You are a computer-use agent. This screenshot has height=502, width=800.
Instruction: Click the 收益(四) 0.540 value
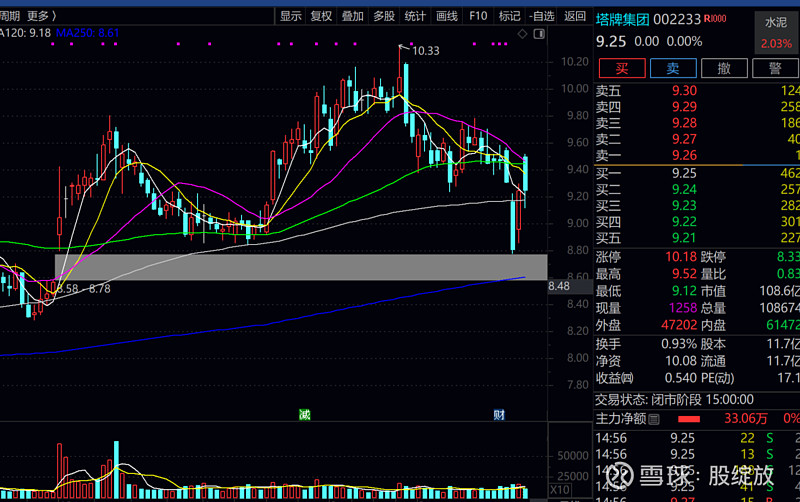681,378
